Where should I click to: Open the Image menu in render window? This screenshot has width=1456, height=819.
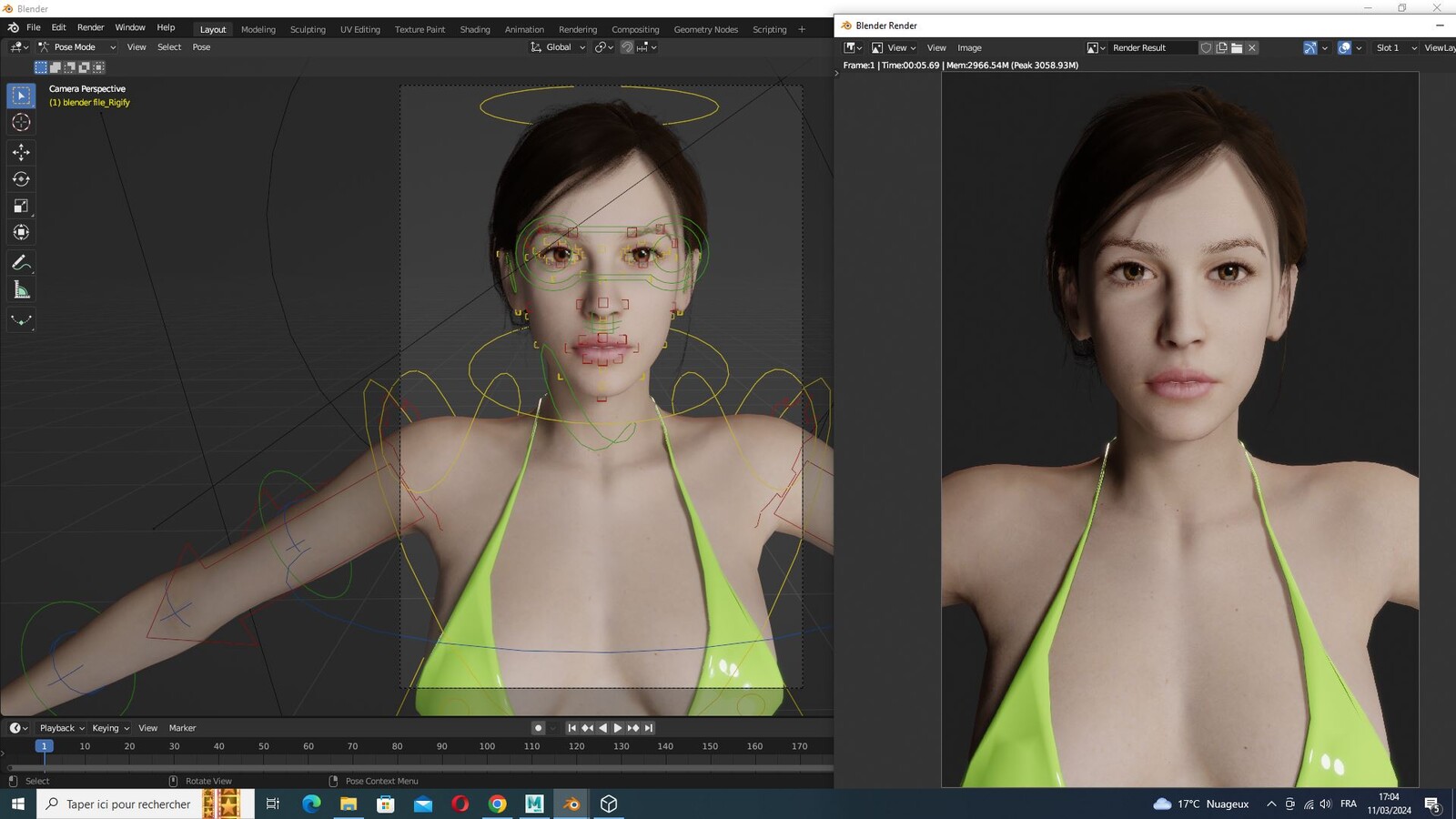969,48
